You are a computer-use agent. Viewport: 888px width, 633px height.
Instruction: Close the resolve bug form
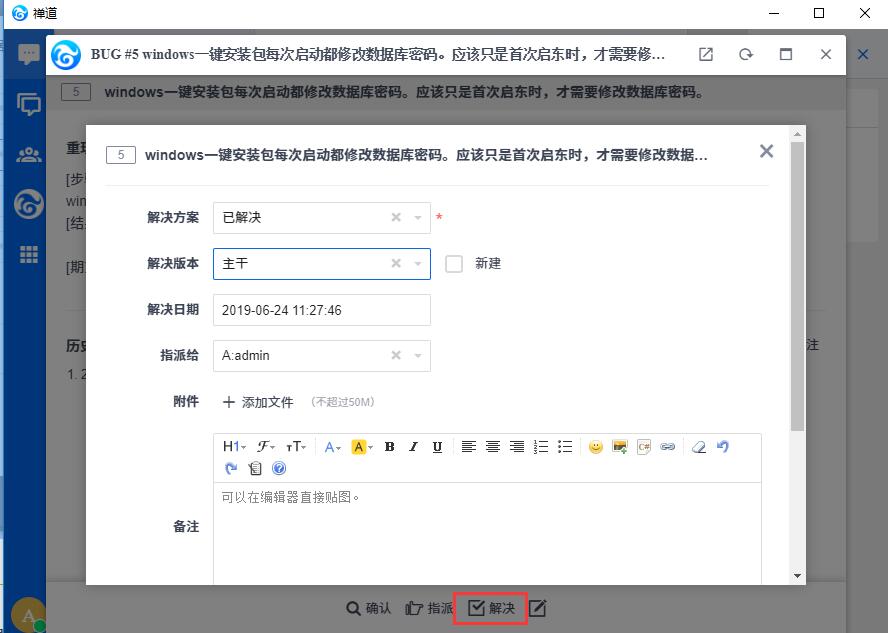coord(766,151)
